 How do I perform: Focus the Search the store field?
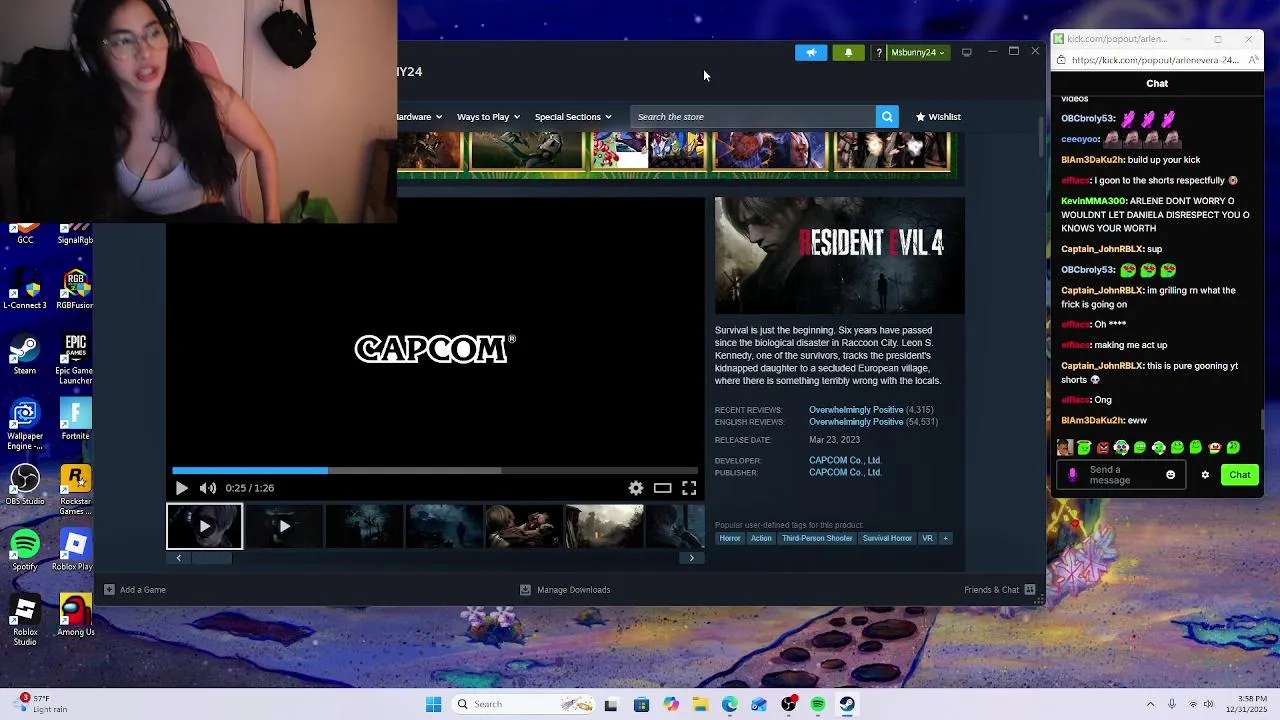(753, 117)
